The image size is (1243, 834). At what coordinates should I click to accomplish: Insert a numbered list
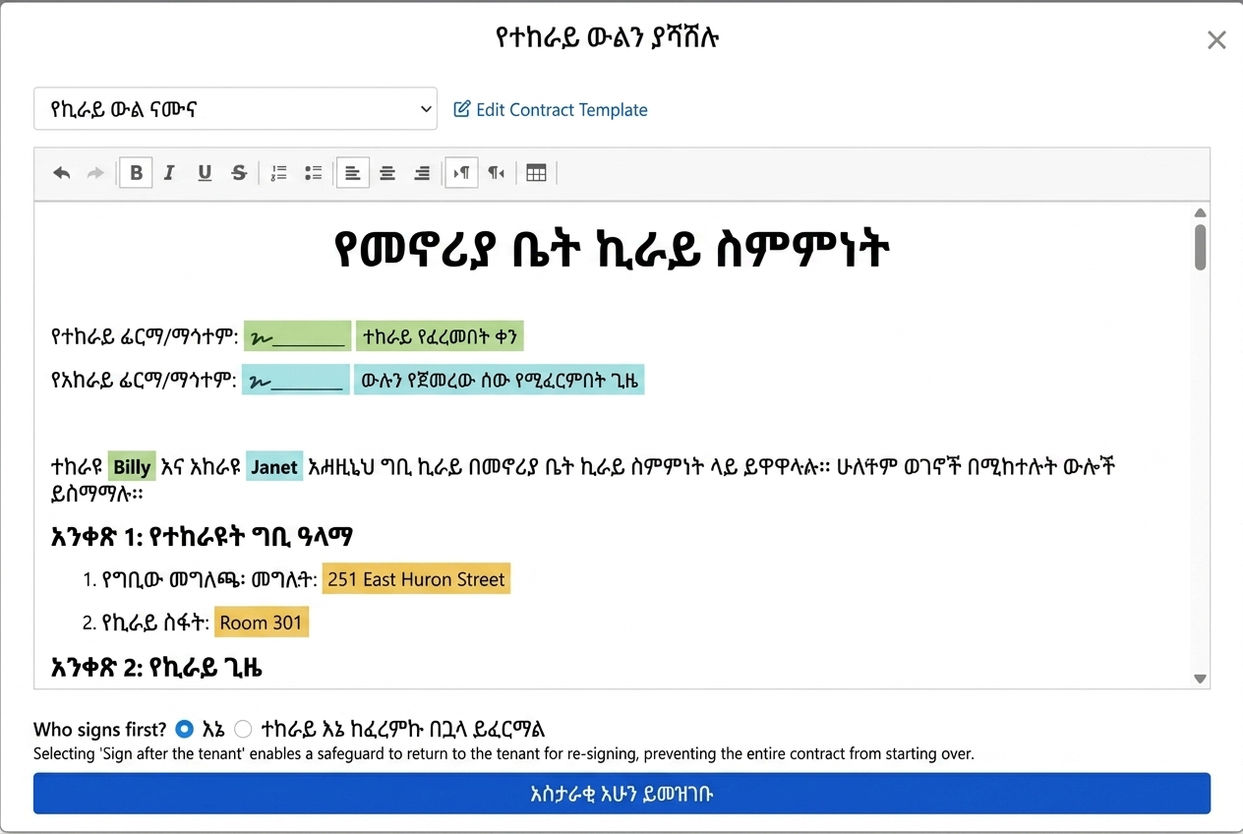pyautogui.click(x=279, y=173)
